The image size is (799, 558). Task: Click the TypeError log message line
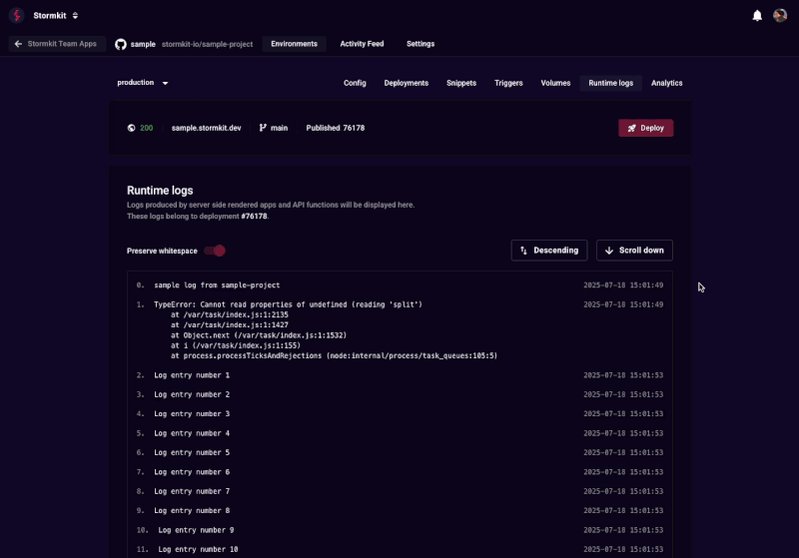pos(288,305)
